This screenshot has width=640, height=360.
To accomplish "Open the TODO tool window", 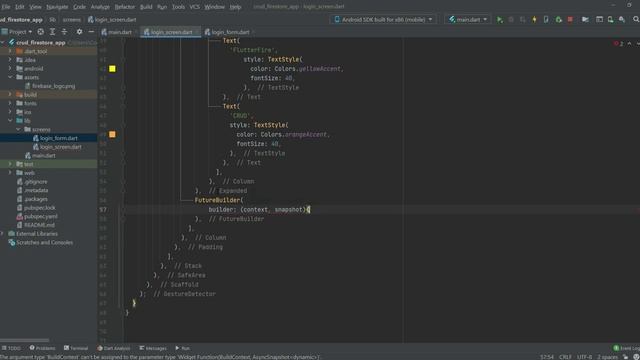I will click(11, 348).
